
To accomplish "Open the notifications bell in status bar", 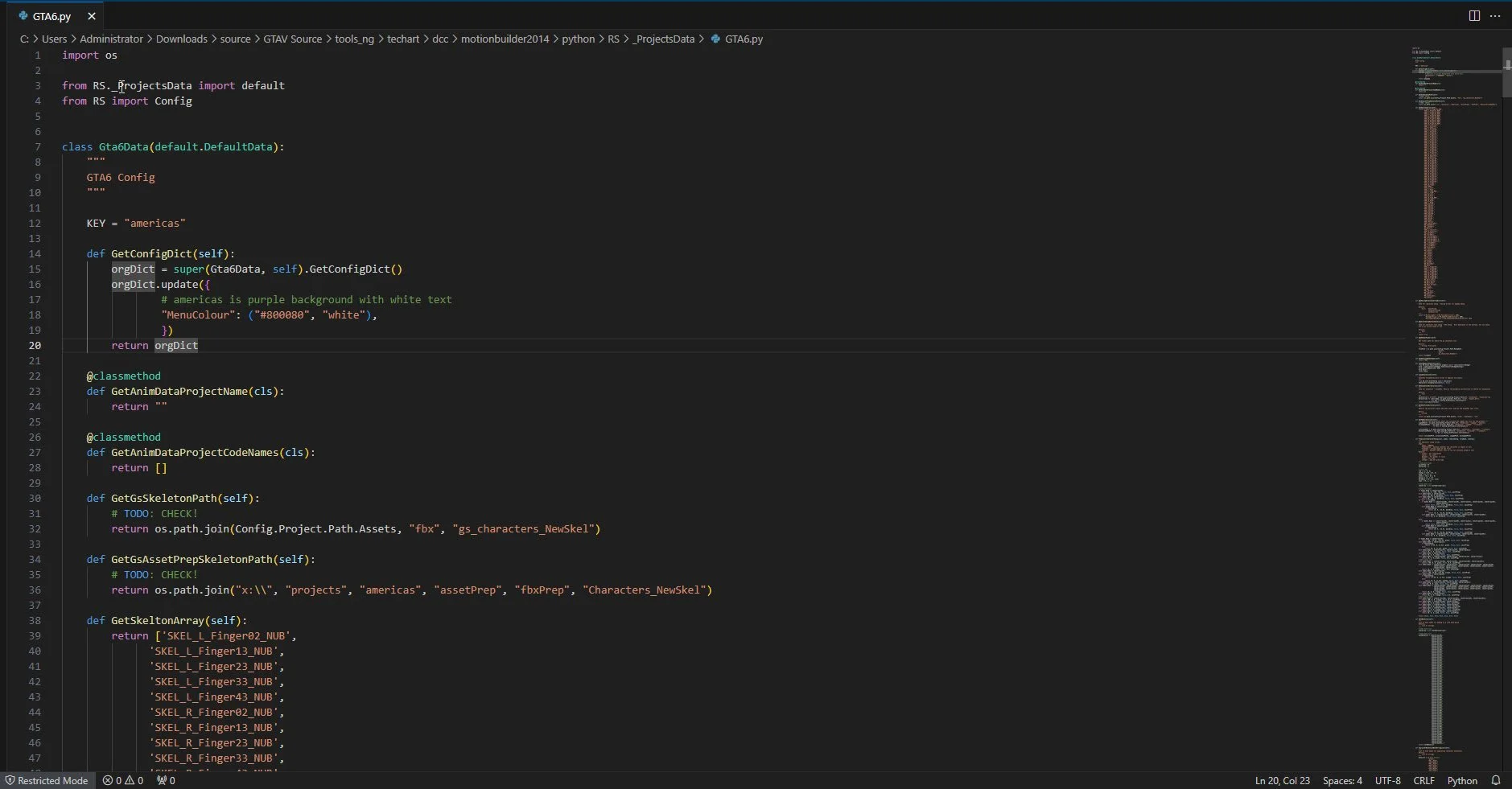I will [1496, 780].
